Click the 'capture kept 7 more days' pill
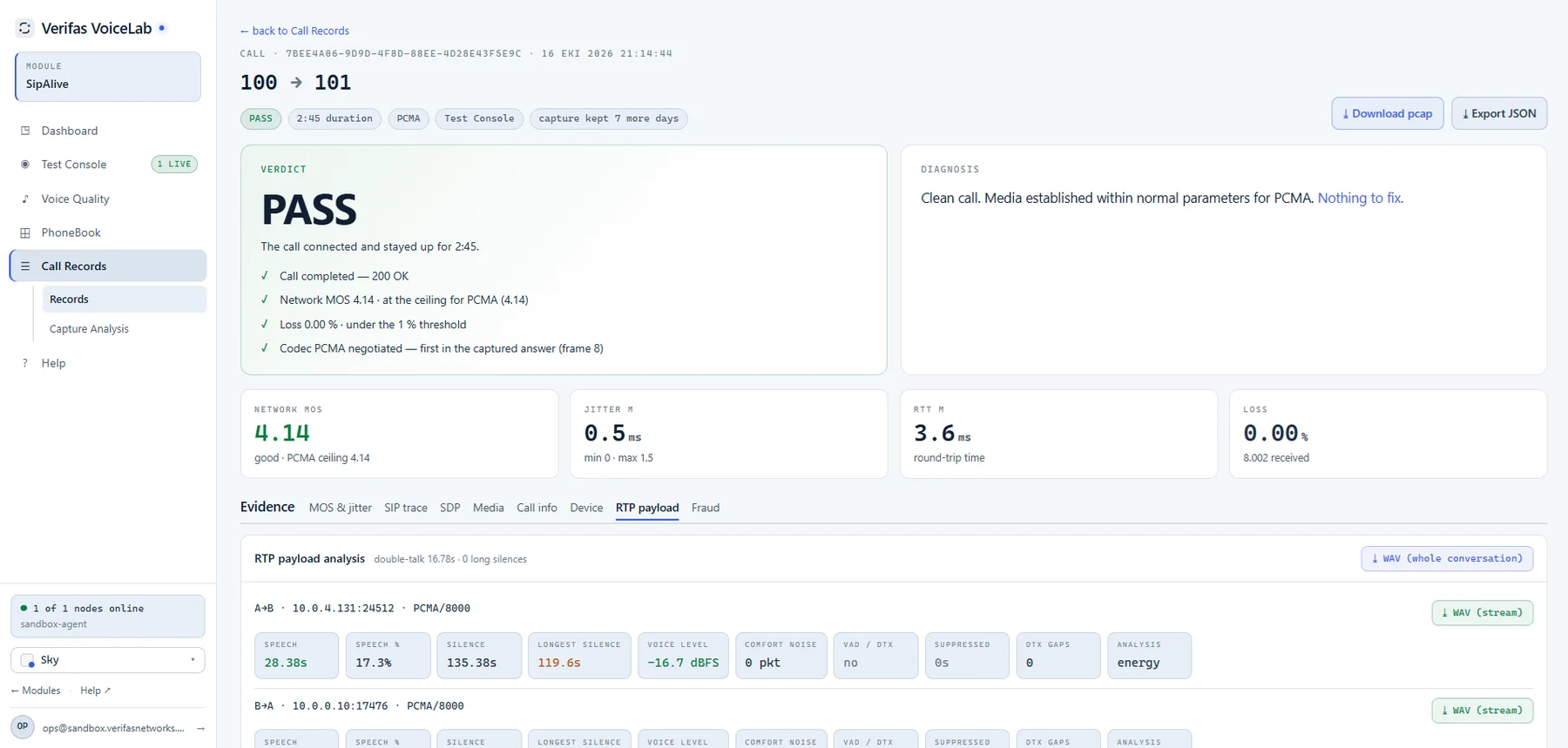 point(608,118)
